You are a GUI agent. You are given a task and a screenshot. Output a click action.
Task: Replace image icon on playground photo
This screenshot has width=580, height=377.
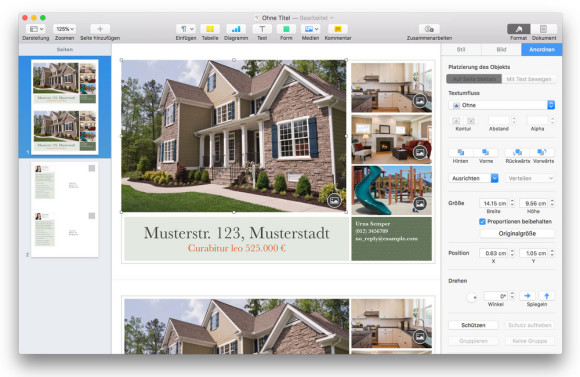tap(420, 203)
